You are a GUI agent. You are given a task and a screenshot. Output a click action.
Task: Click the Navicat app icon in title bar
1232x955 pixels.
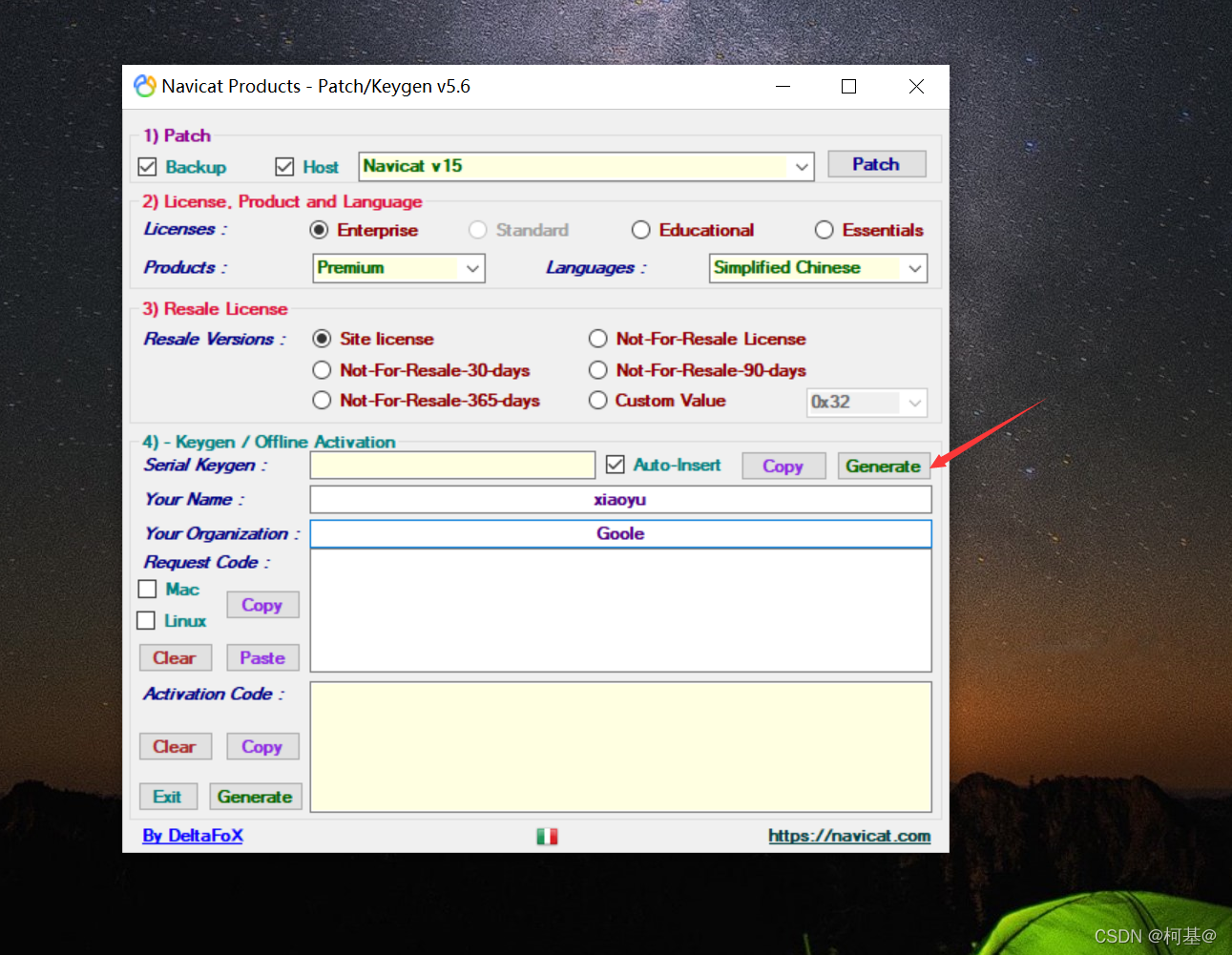click(x=145, y=86)
